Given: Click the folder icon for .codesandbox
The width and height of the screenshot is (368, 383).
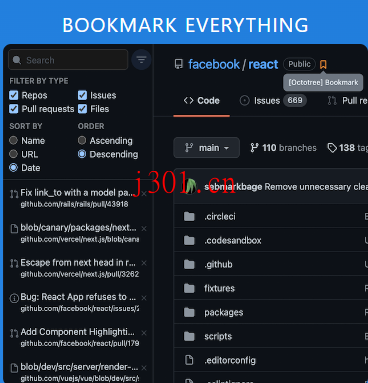Looking at the screenshot, I should [x=189, y=240].
